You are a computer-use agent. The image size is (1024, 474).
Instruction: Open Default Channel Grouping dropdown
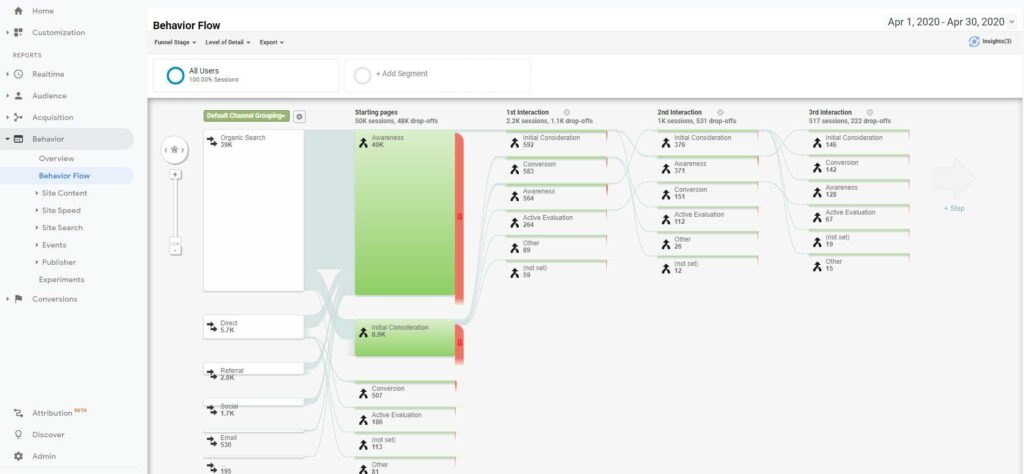coord(246,116)
